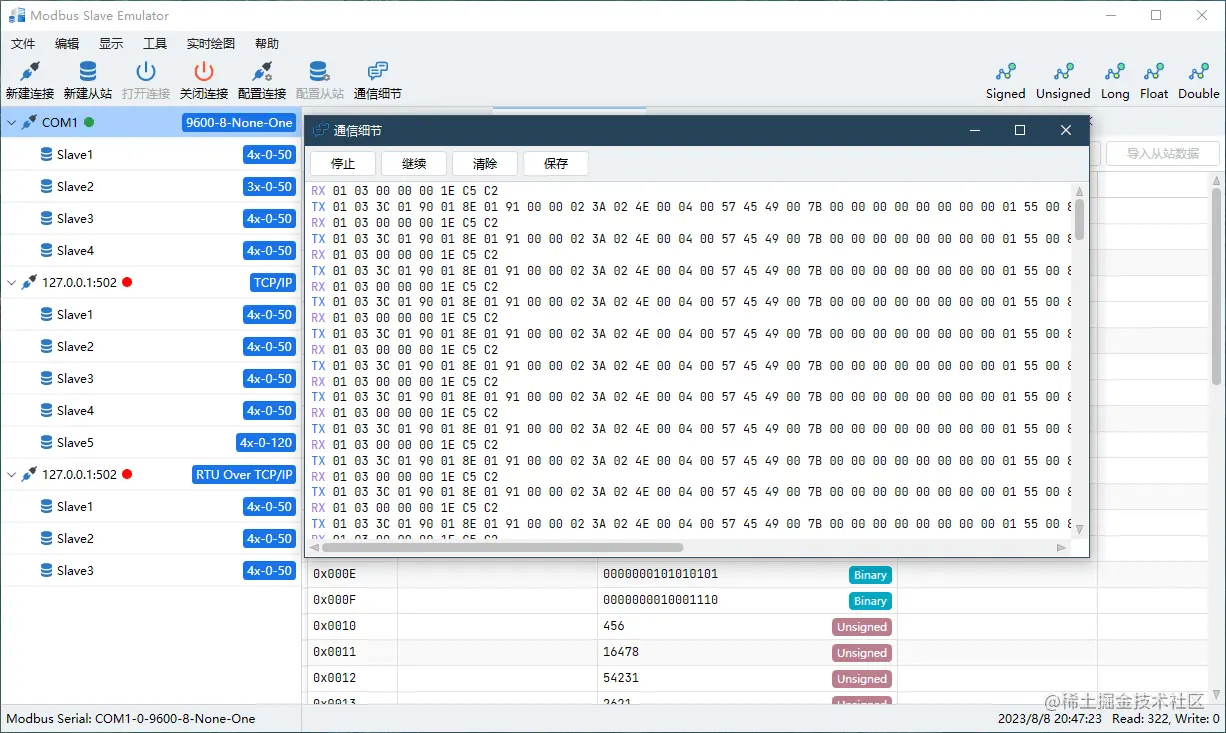The width and height of the screenshot is (1226, 733).
Task: Click the 清除 button
Action: 485,164
